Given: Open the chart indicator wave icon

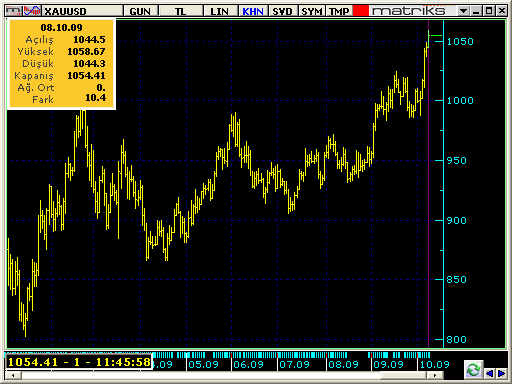Looking at the screenshot, I should (32, 11).
